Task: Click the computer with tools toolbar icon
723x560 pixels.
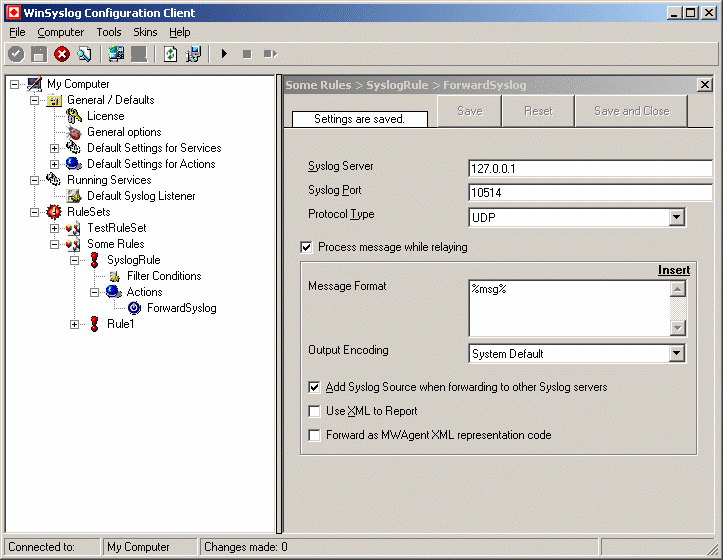Action: tap(193, 54)
